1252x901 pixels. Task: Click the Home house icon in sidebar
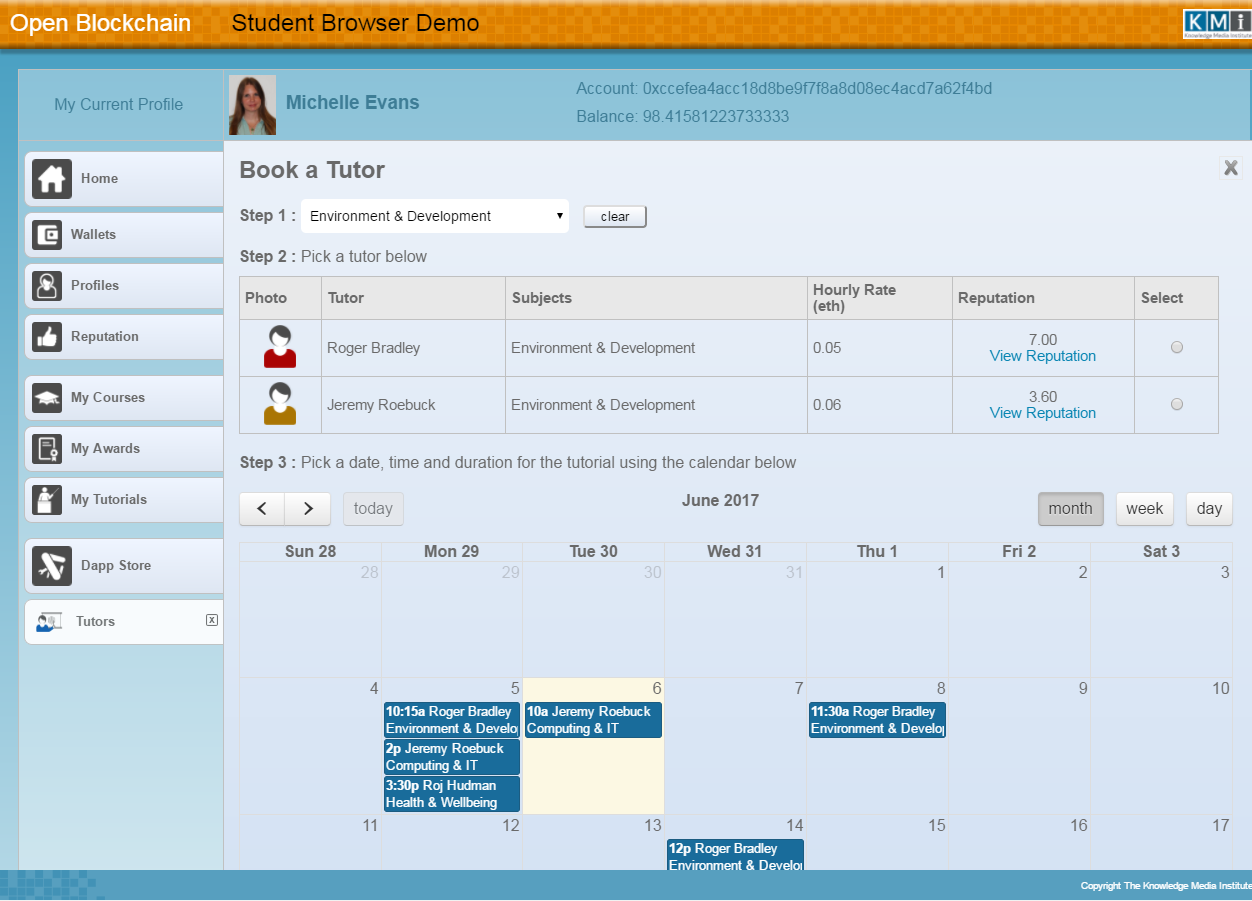click(52, 179)
